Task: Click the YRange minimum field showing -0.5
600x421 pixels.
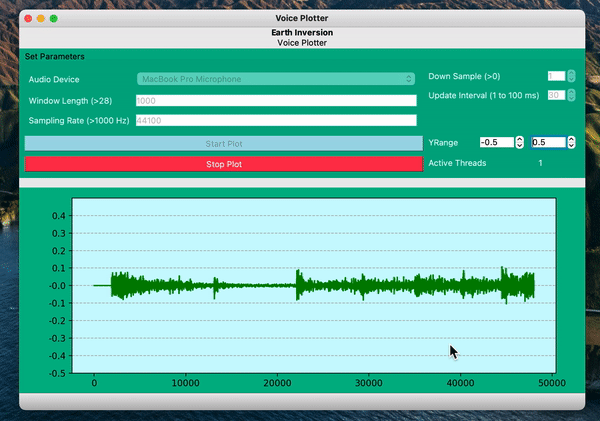Action: pos(497,142)
